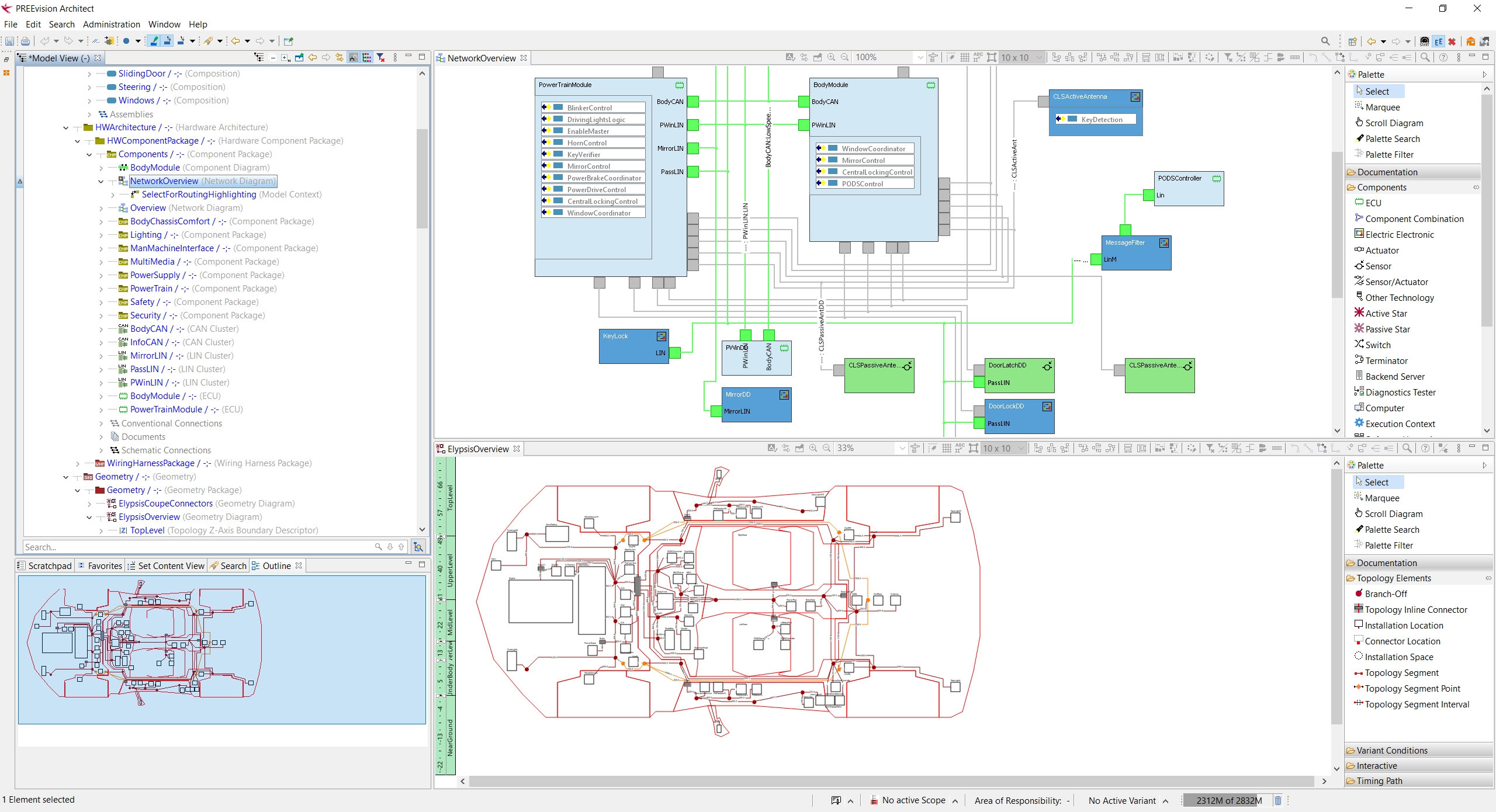Select the MirrorLIN LIN Cluster tree row
The height and width of the screenshot is (812, 1496).
click(x=175, y=356)
